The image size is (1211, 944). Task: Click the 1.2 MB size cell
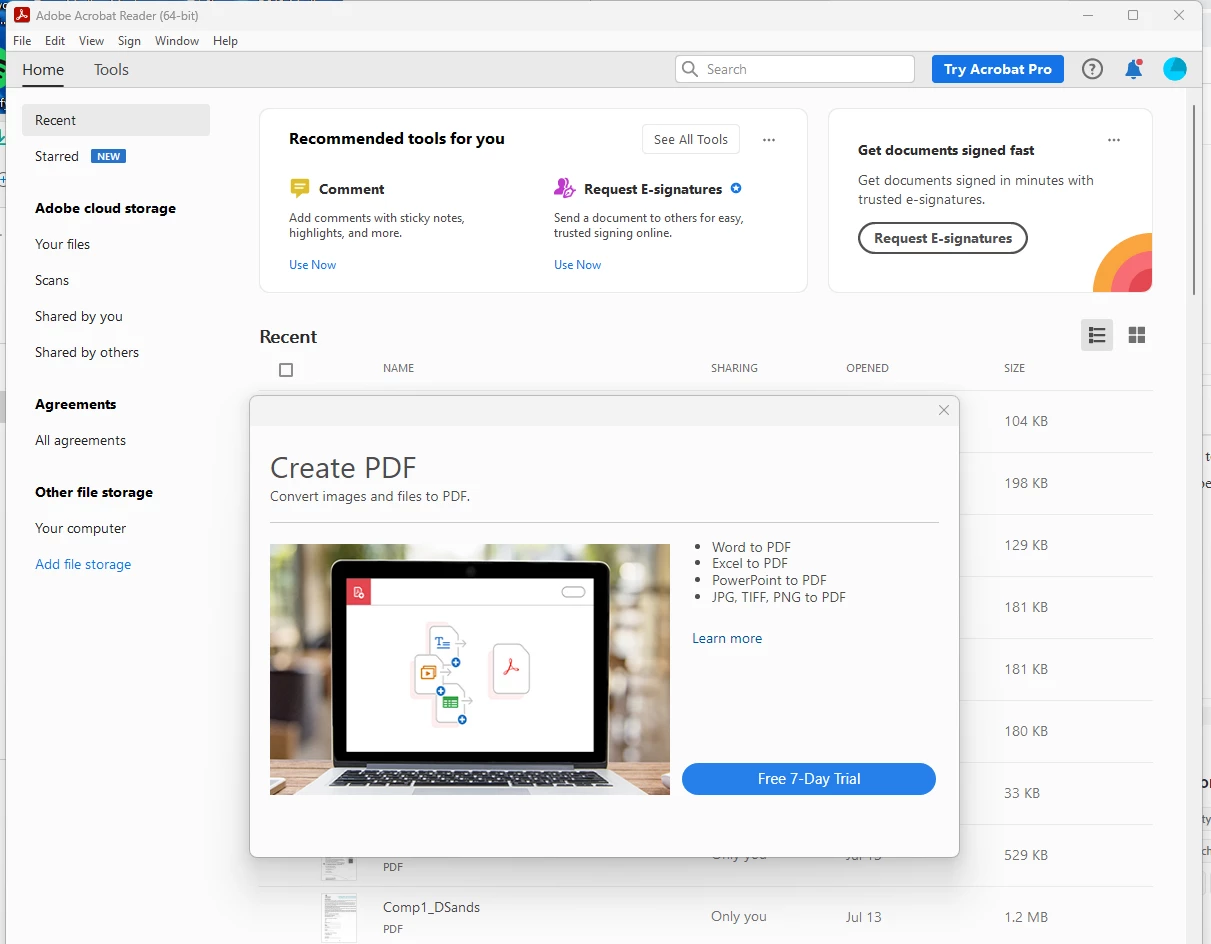1024,917
